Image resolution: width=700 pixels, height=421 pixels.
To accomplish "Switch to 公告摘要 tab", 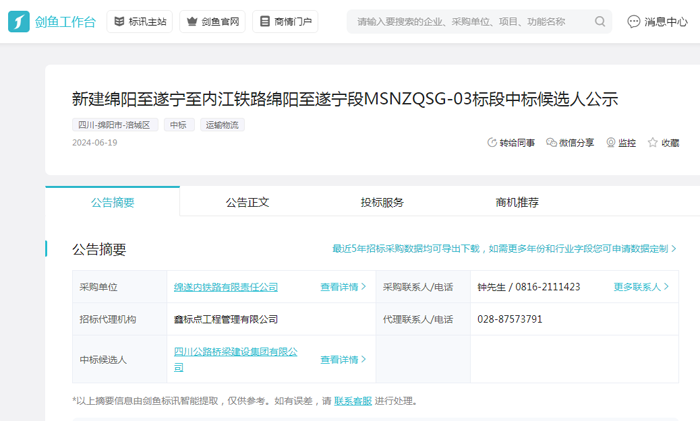I will coord(112,202).
